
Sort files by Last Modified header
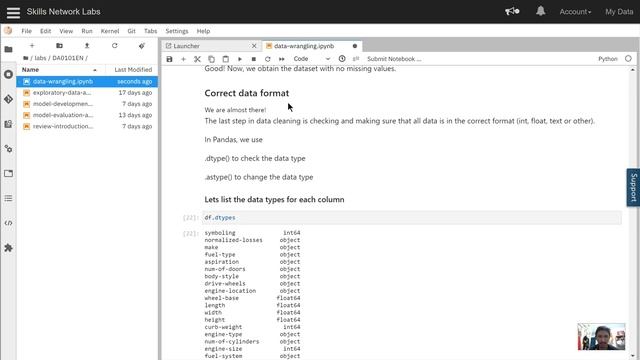click(x=133, y=70)
